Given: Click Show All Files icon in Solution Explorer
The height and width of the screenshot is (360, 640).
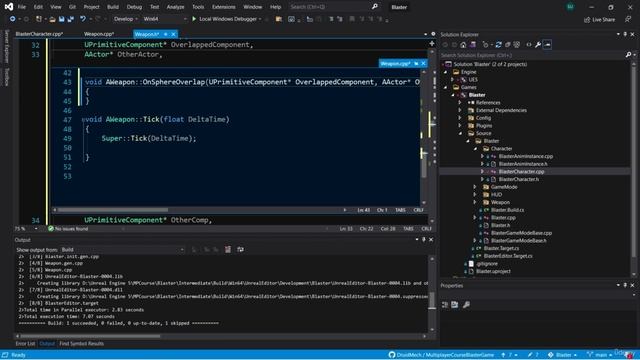Looking at the screenshot, I should pos(517,44).
